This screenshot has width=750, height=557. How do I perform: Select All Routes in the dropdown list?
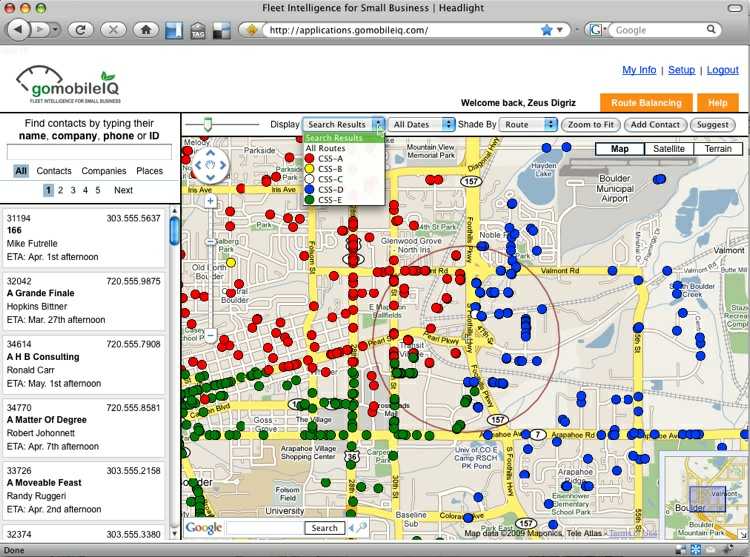343,148
